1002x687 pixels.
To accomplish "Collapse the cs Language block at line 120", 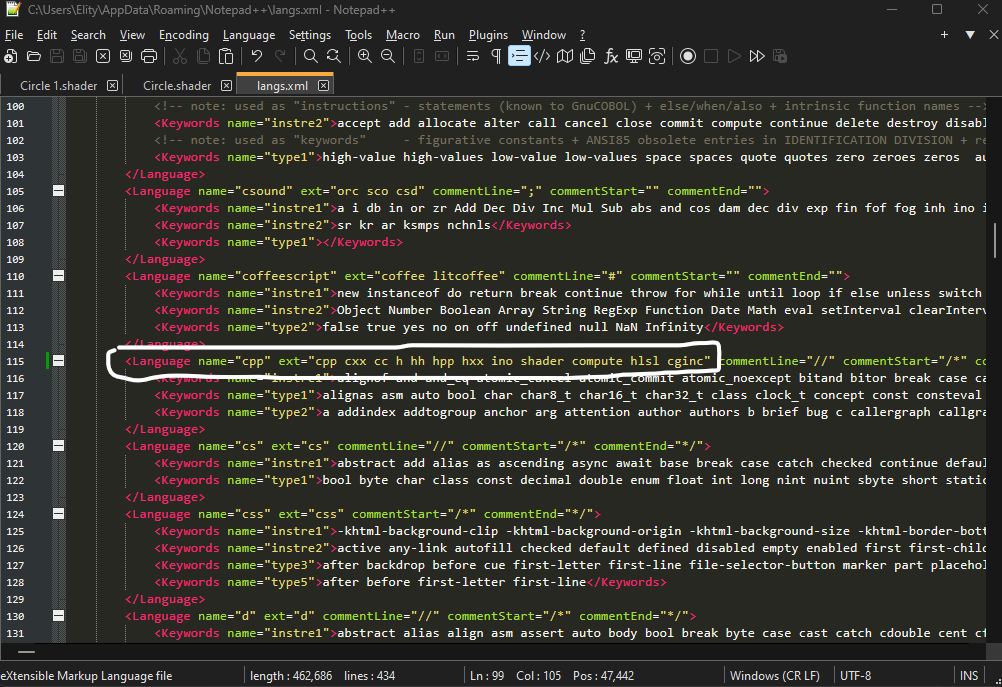I will 58,446.
